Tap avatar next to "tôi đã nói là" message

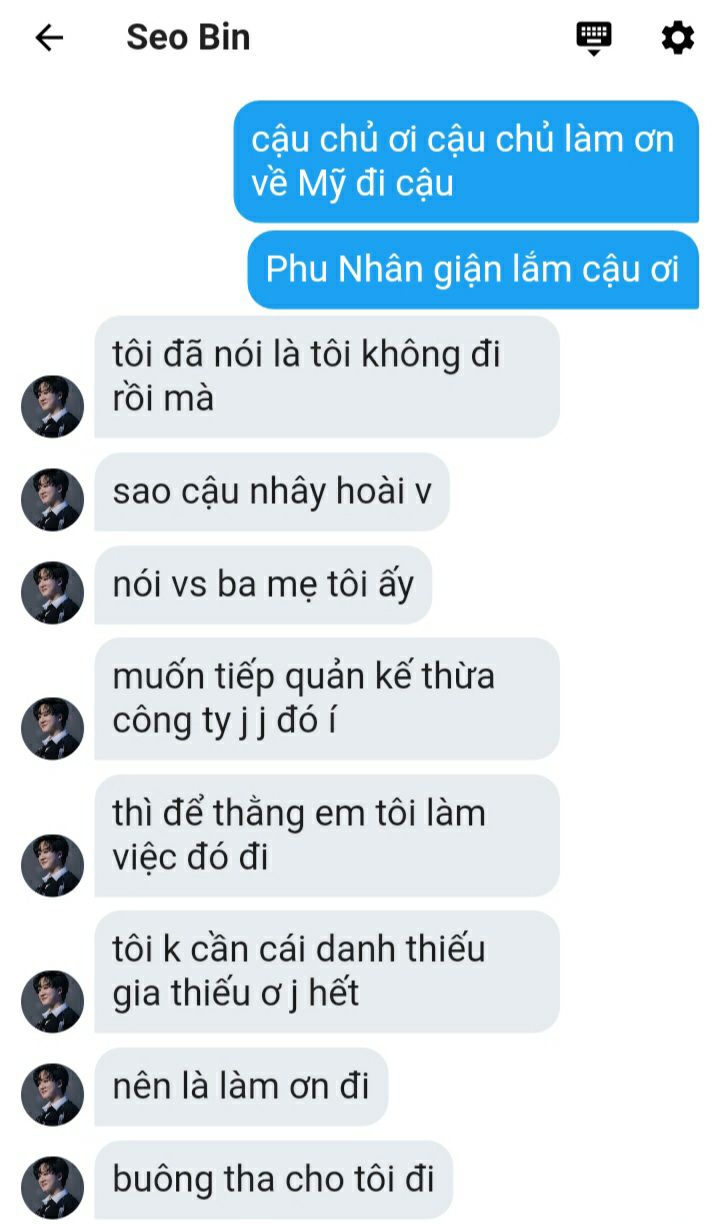[52, 406]
